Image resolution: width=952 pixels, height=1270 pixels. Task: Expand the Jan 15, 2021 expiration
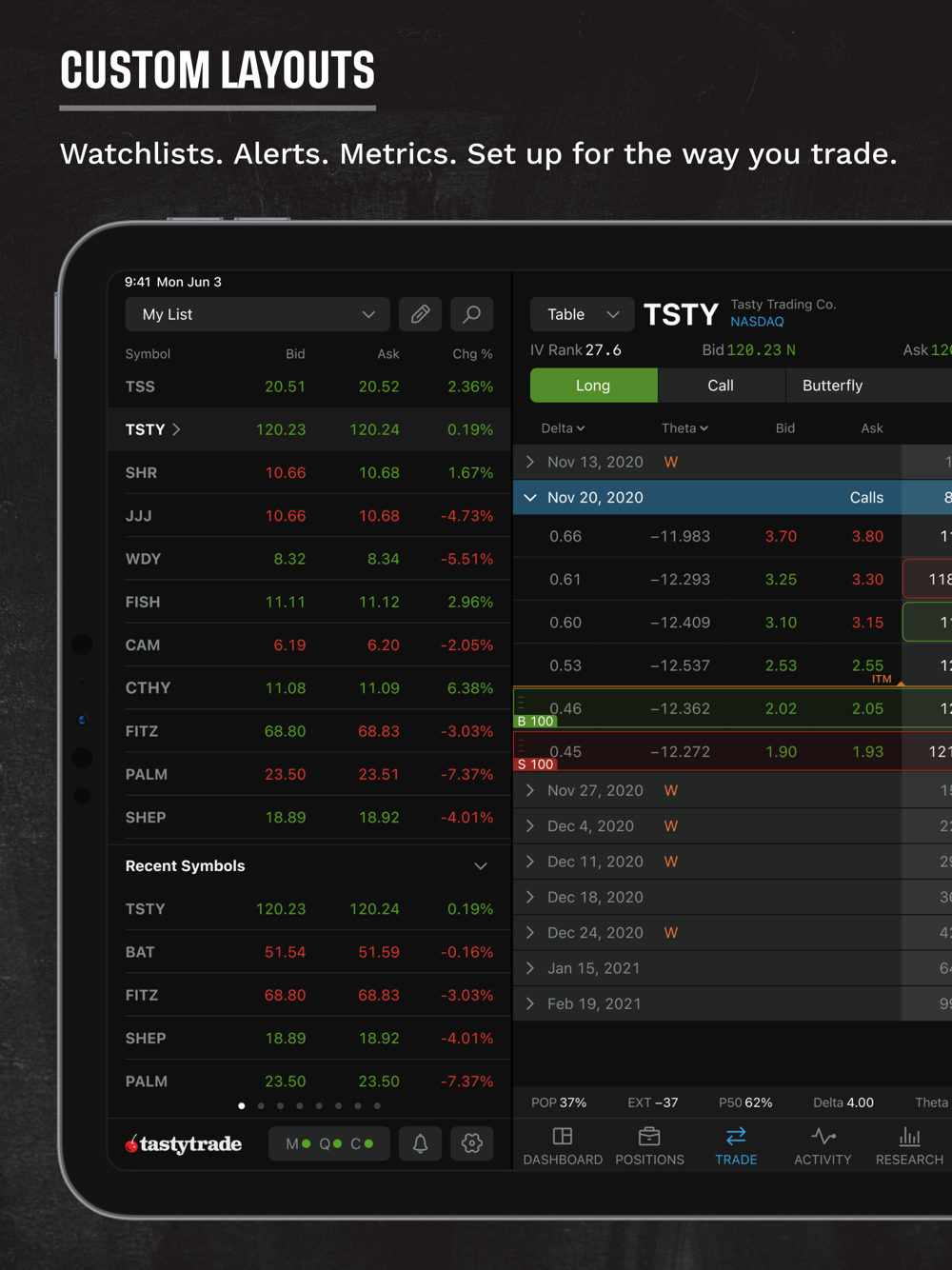[x=530, y=968]
